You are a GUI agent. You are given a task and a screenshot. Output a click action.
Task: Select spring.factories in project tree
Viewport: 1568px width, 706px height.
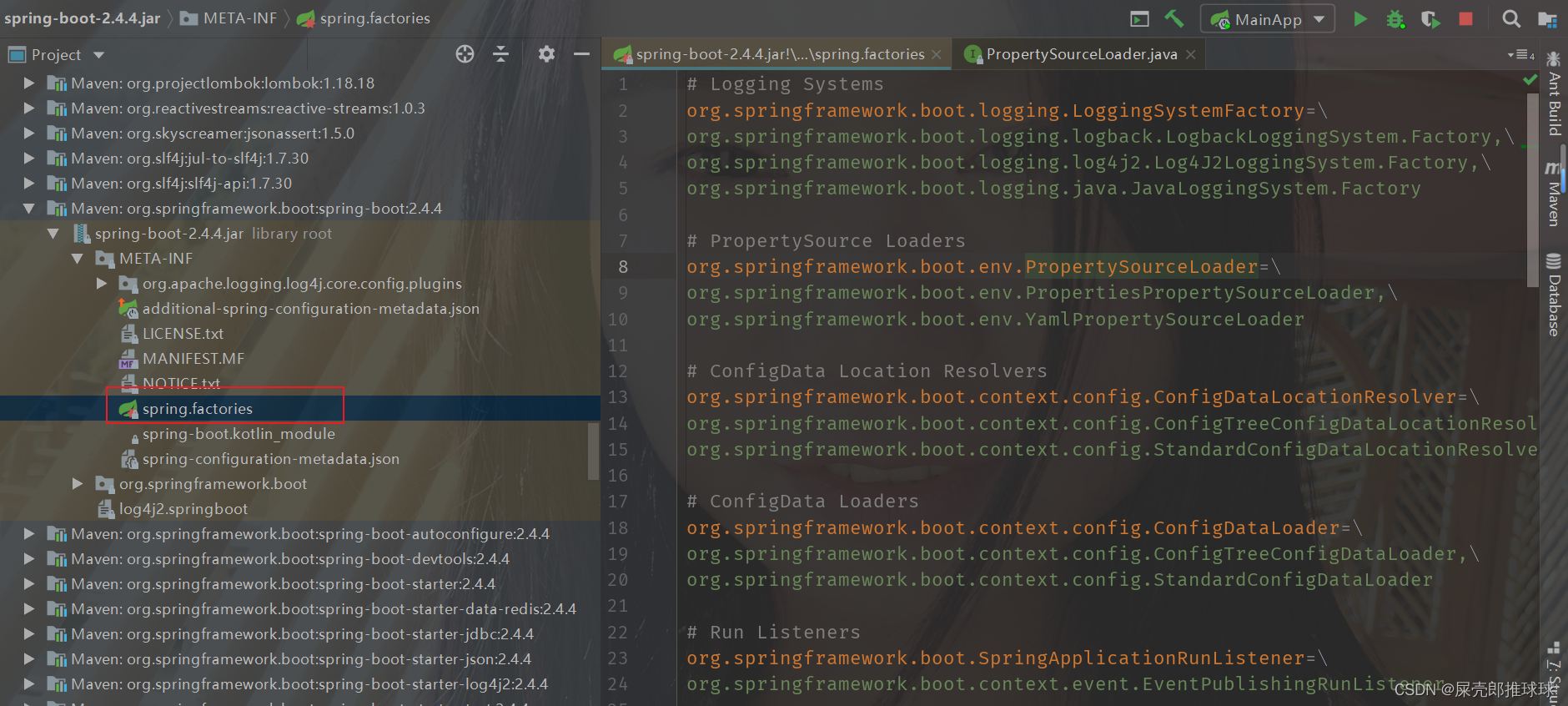click(x=197, y=409)
